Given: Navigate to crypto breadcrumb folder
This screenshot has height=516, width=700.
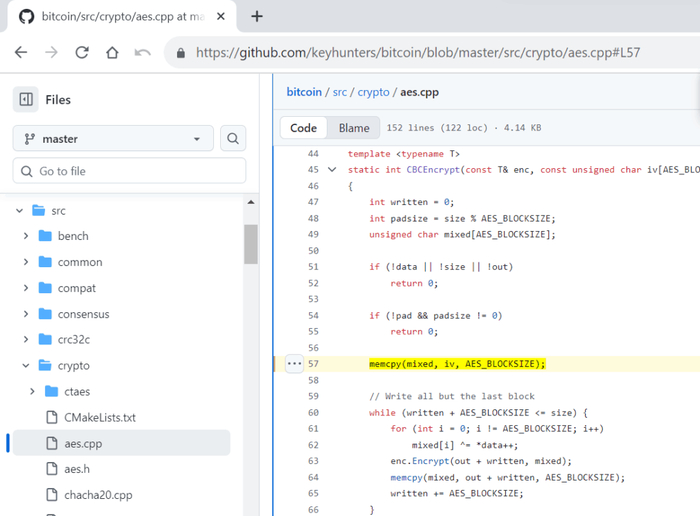Looking at the screenshot, I should point(373,92).
